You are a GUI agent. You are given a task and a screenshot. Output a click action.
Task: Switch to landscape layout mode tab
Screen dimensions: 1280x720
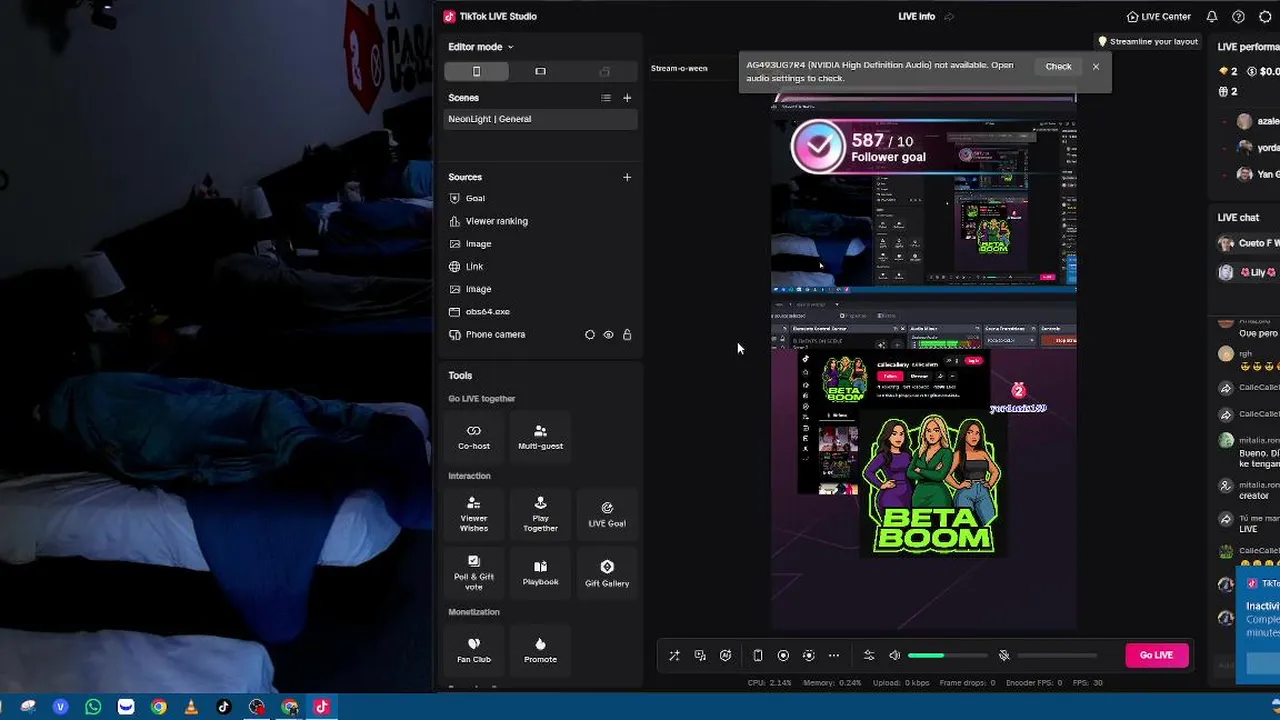[540, 71]
